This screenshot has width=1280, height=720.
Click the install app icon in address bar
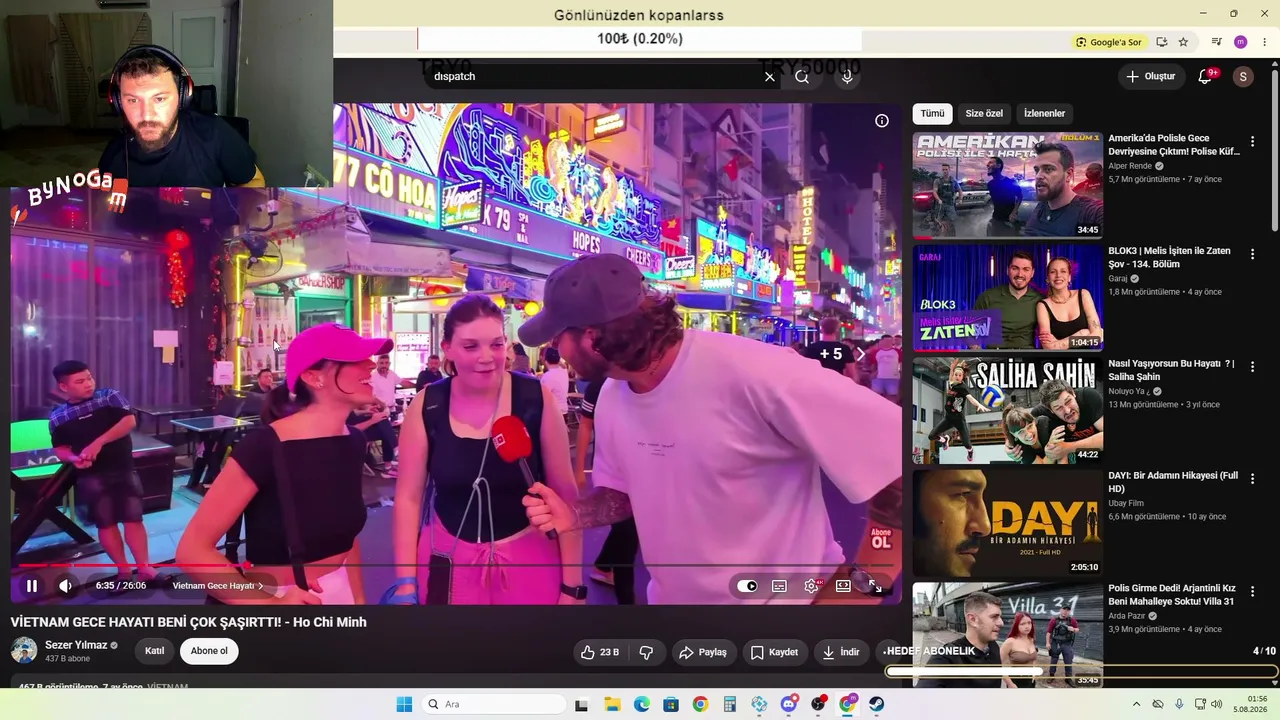(1162, 42)
